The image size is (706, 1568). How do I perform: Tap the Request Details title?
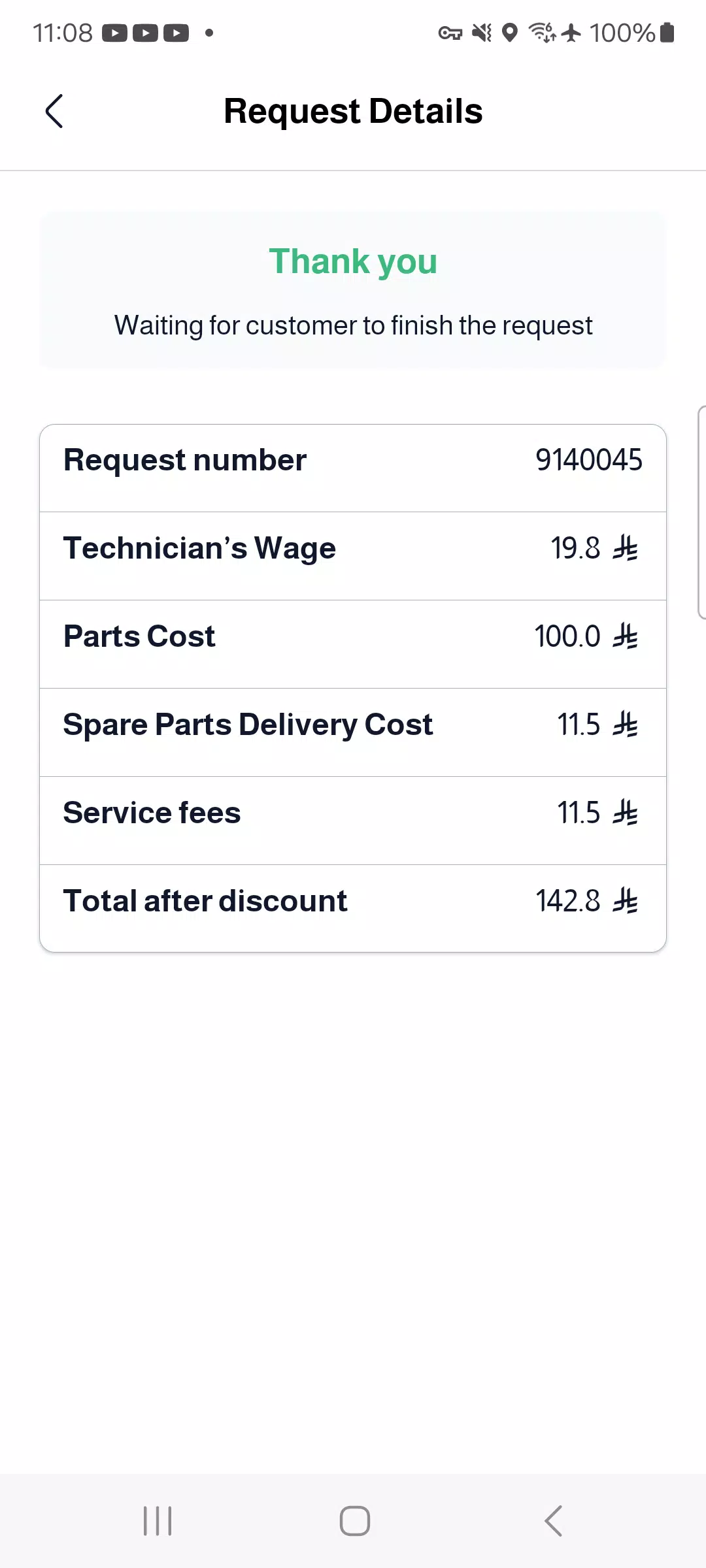tap(353, 111)
